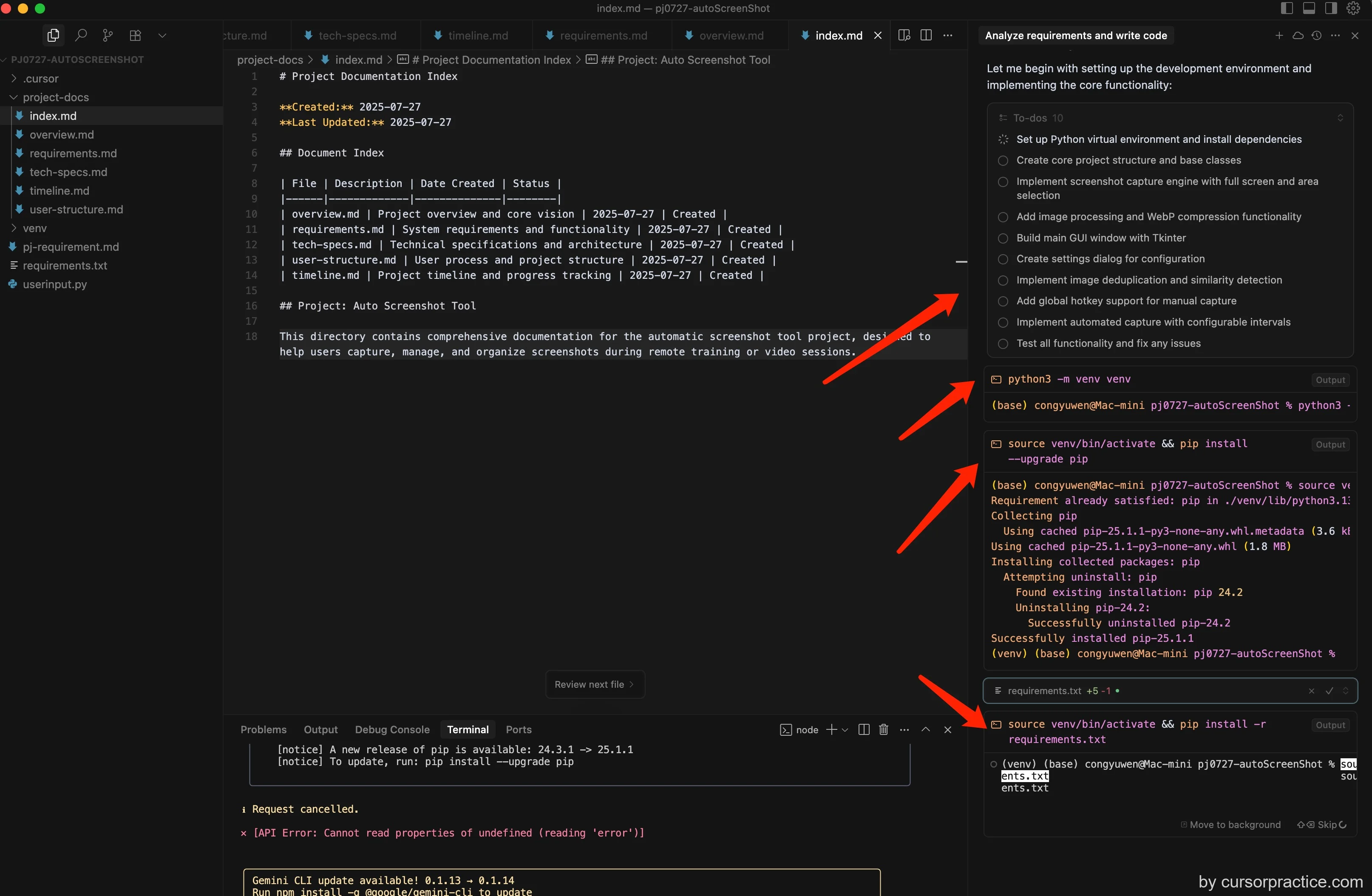Image resolution: width=1372 pixels, height=896 pixels.
Task: Show Output for pip install -r requirements
Action: pos(1330,725)
